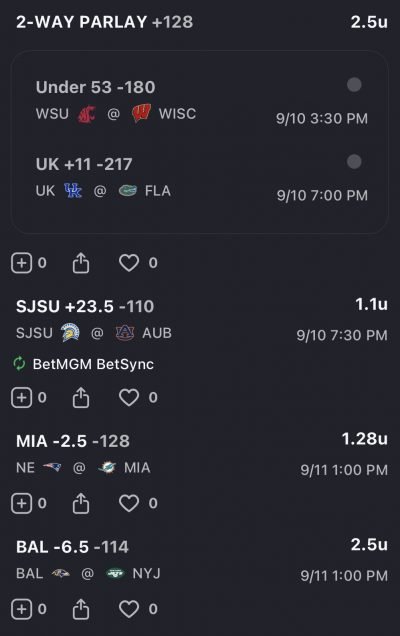400x636 pixels.
Task: Share the MIA -2.5 bet
Action: tap(81, 503)
